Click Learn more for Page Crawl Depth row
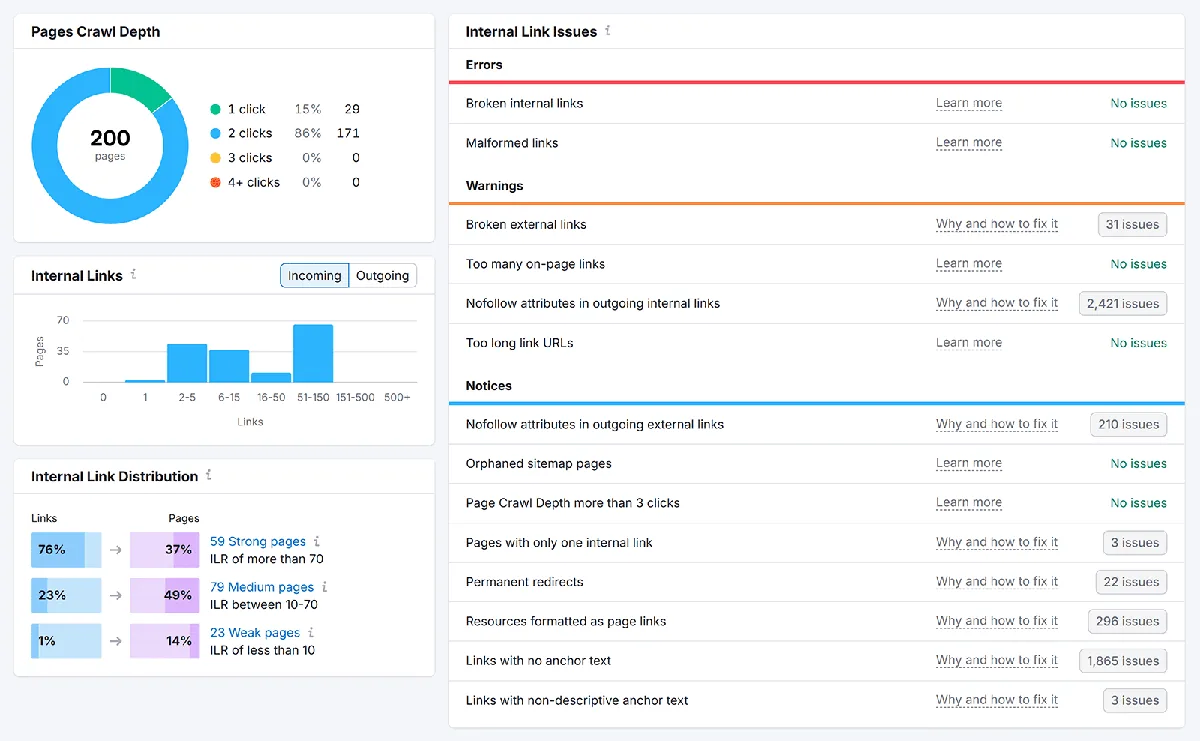 click(969, 503)
